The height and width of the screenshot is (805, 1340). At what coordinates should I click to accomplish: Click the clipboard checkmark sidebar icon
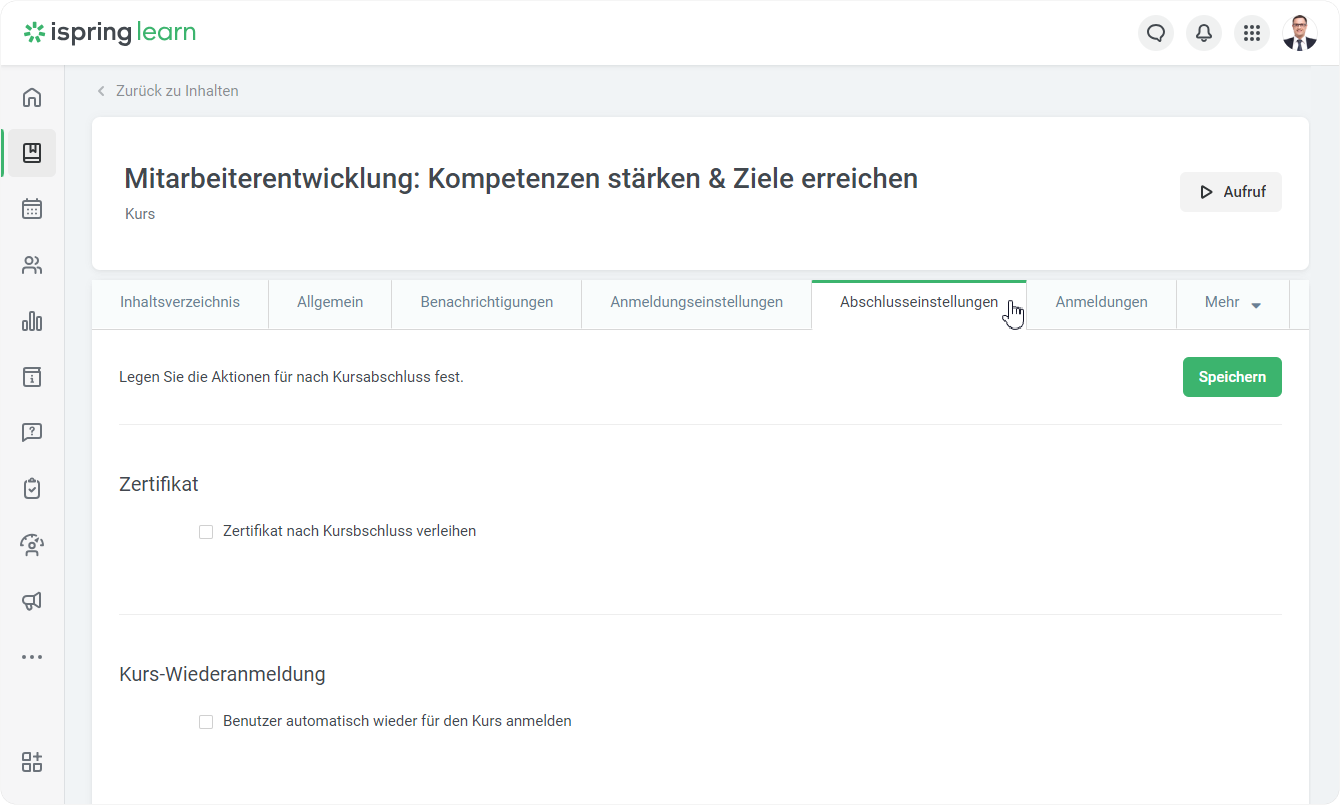[x=32, y=489]
